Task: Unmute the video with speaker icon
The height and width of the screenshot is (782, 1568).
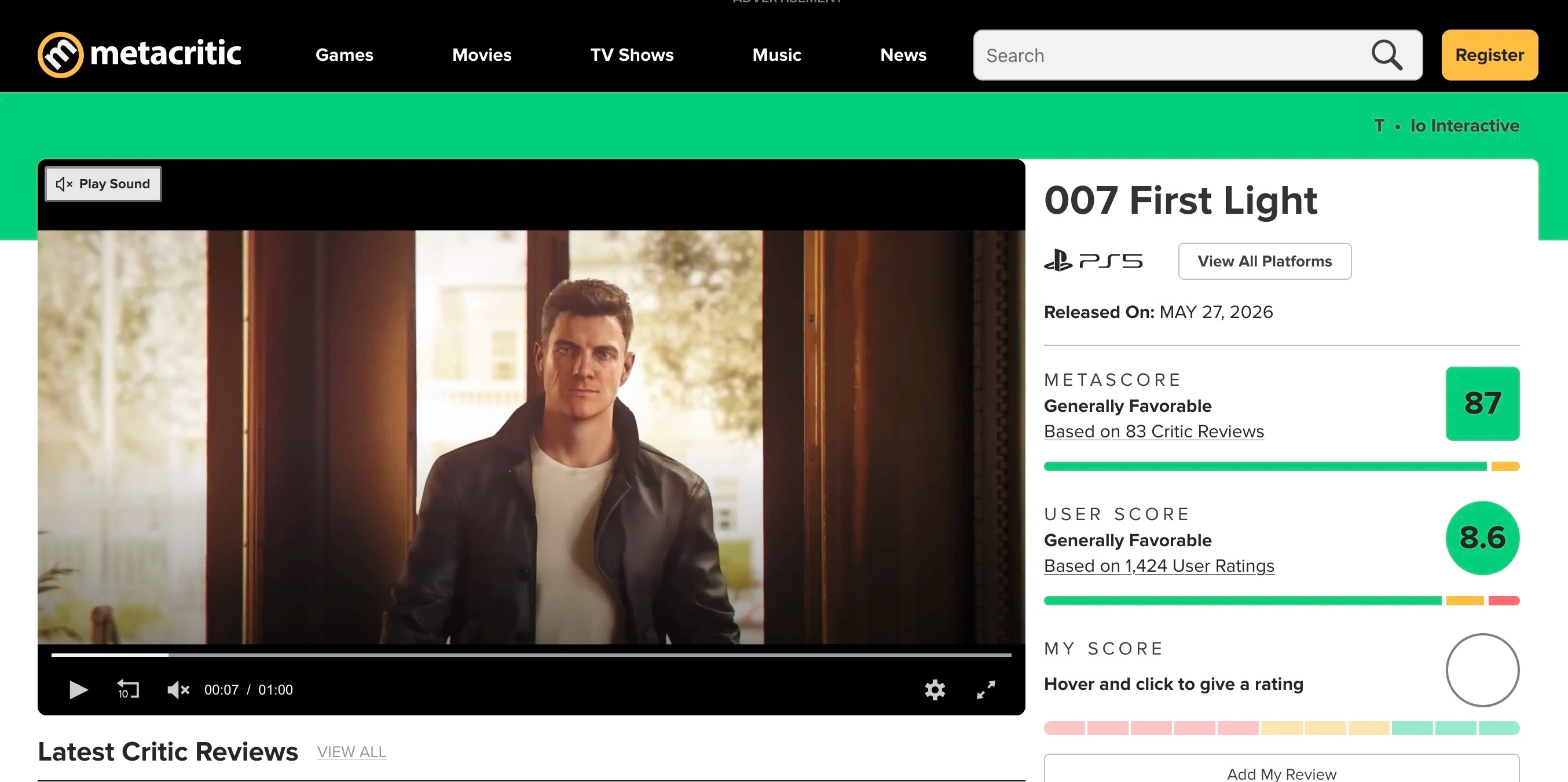Action: pyautogui.click(x=178, y=689)
